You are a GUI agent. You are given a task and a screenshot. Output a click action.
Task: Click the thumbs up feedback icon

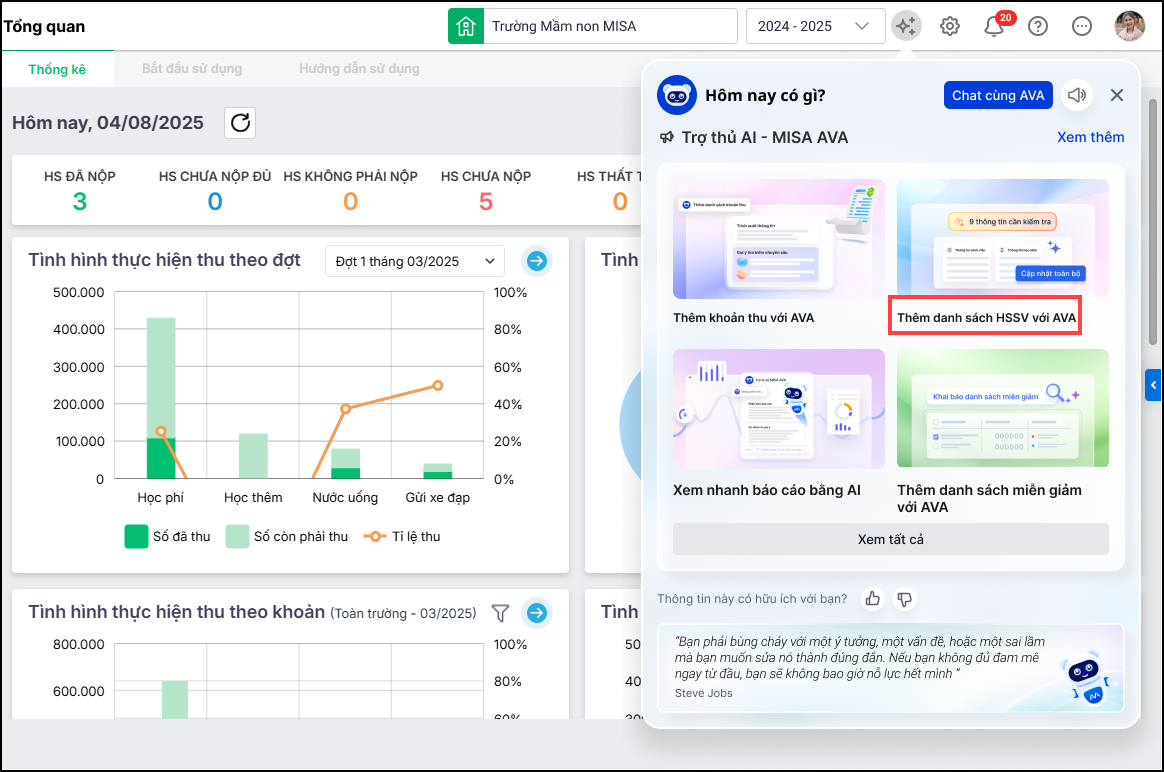point(873,598)
